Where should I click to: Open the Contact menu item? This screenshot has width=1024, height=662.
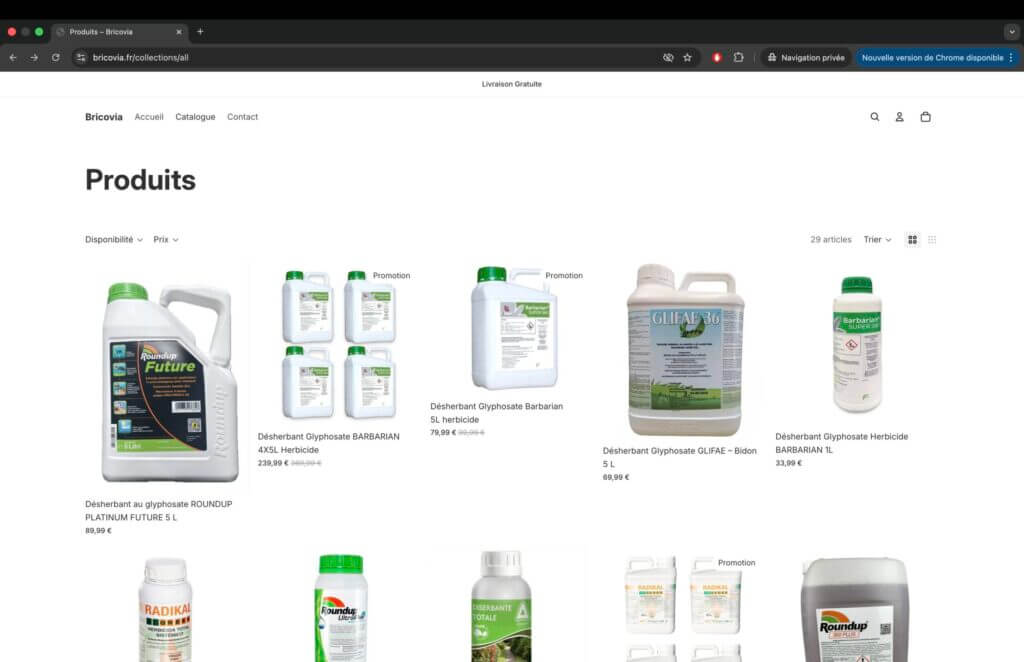pyautogui.click(x=242, y=117)
